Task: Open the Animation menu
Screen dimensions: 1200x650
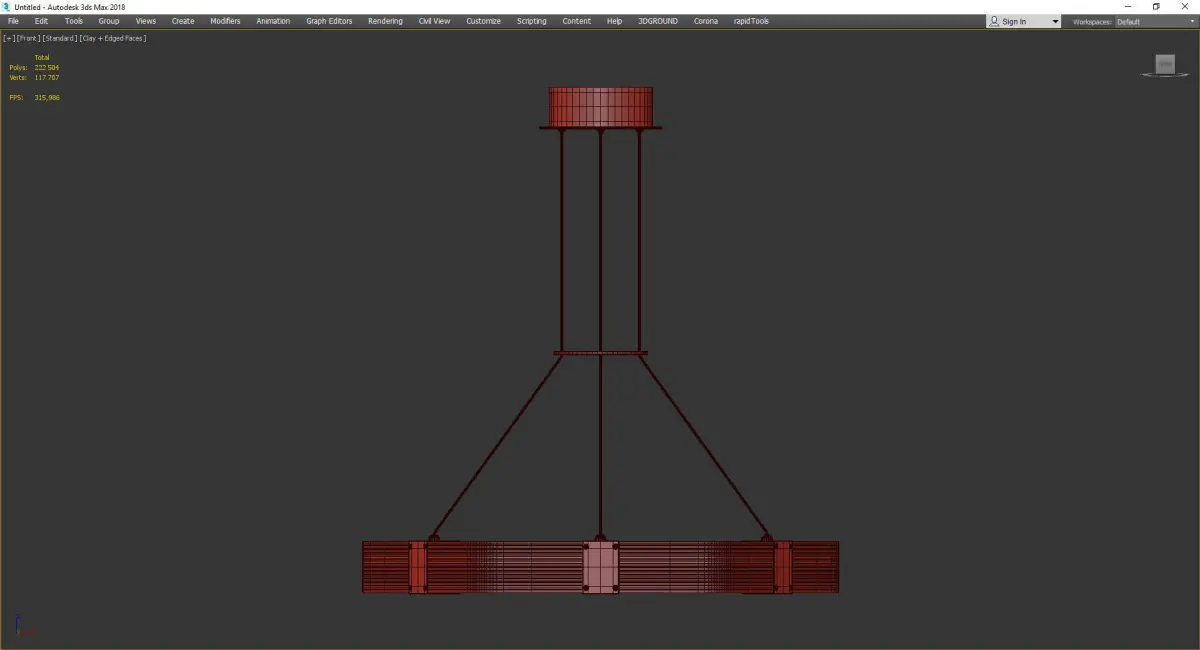Action: [273, 21]
